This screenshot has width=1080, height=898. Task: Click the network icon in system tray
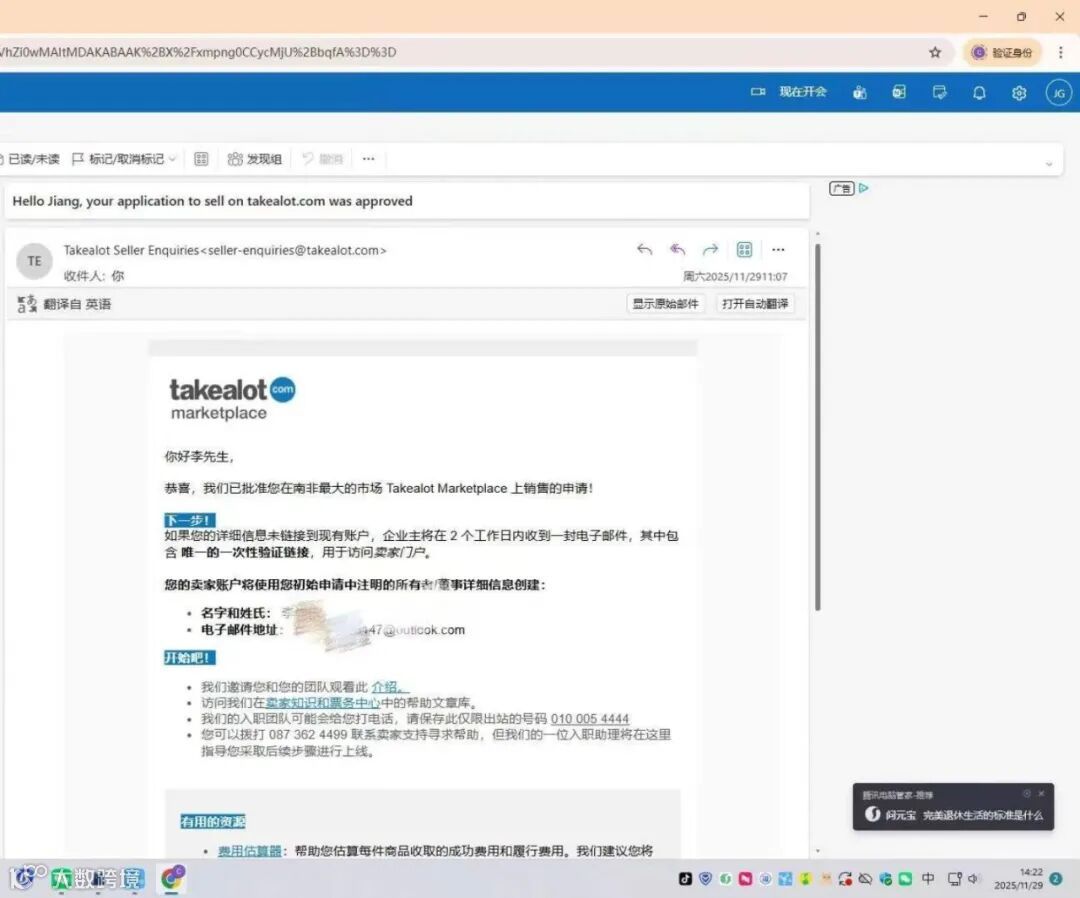point(955,879)
